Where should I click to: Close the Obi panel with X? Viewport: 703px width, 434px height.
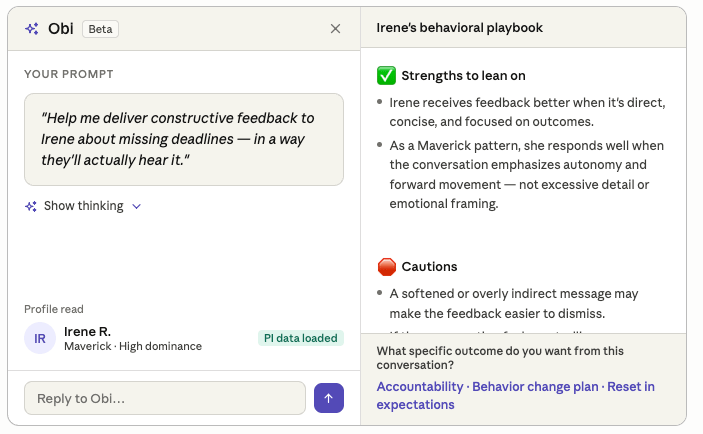(335, 29)
